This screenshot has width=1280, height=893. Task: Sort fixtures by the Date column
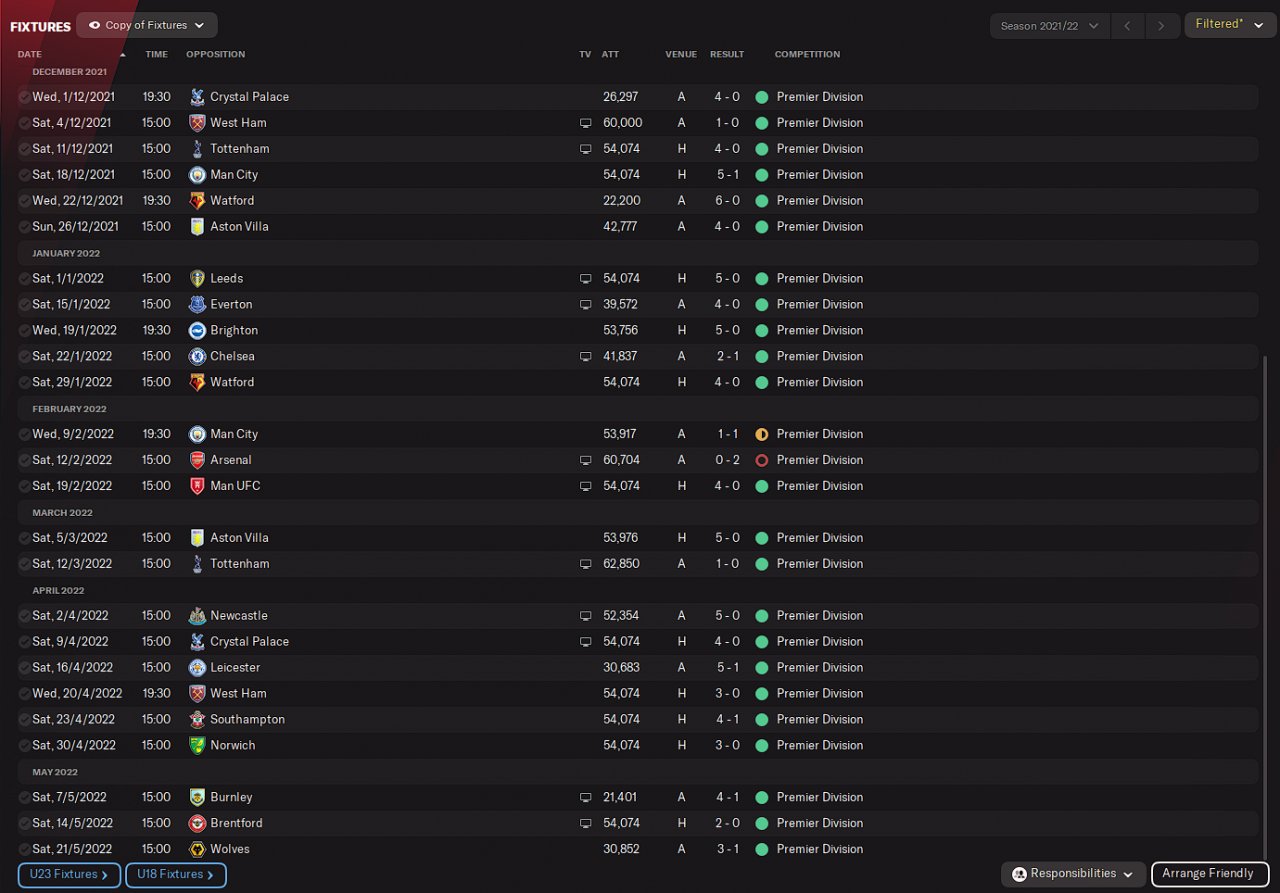coord(30,55)
